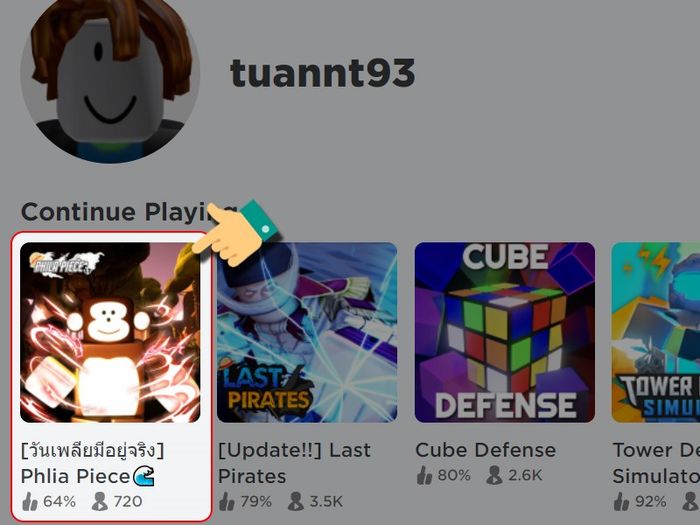Image resolution: width=700 pixels, height=525 pixels.
Task: Click the Cube Defense title text
Action: [x=486, y=450]
